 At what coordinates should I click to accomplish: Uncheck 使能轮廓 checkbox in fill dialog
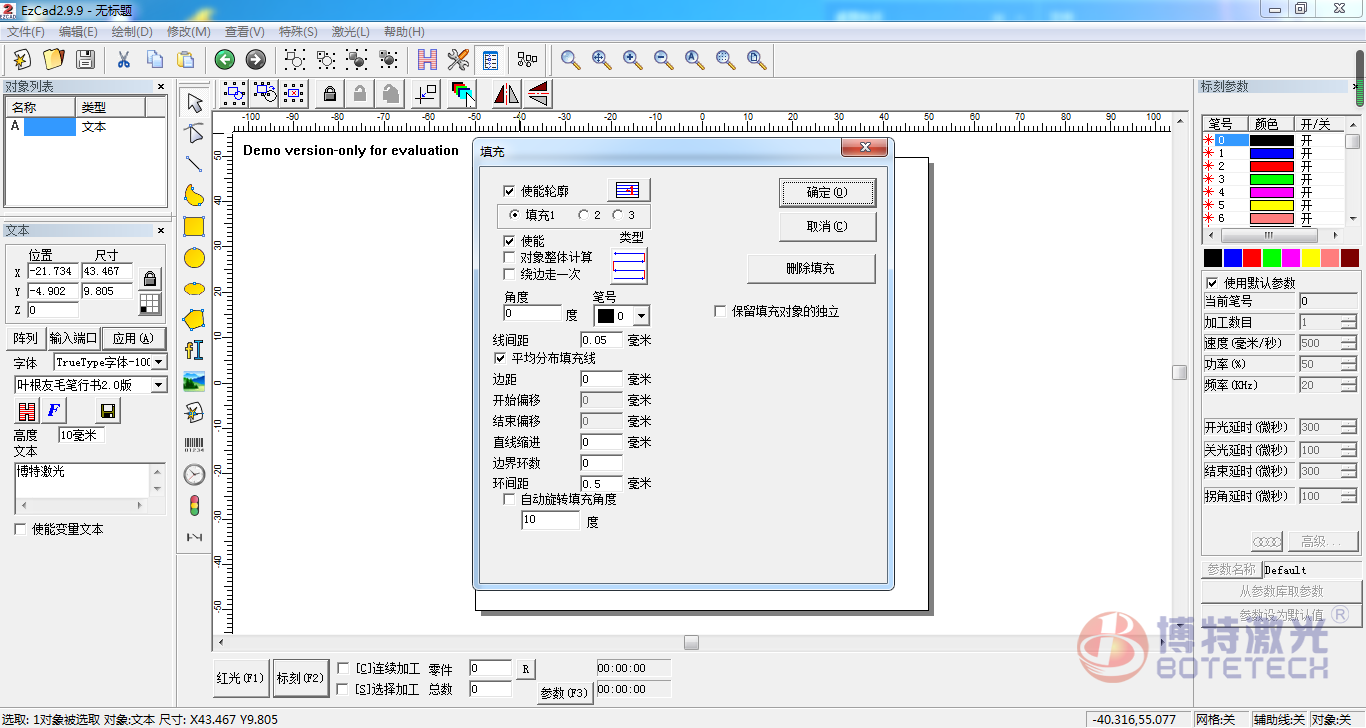(509, 190)
